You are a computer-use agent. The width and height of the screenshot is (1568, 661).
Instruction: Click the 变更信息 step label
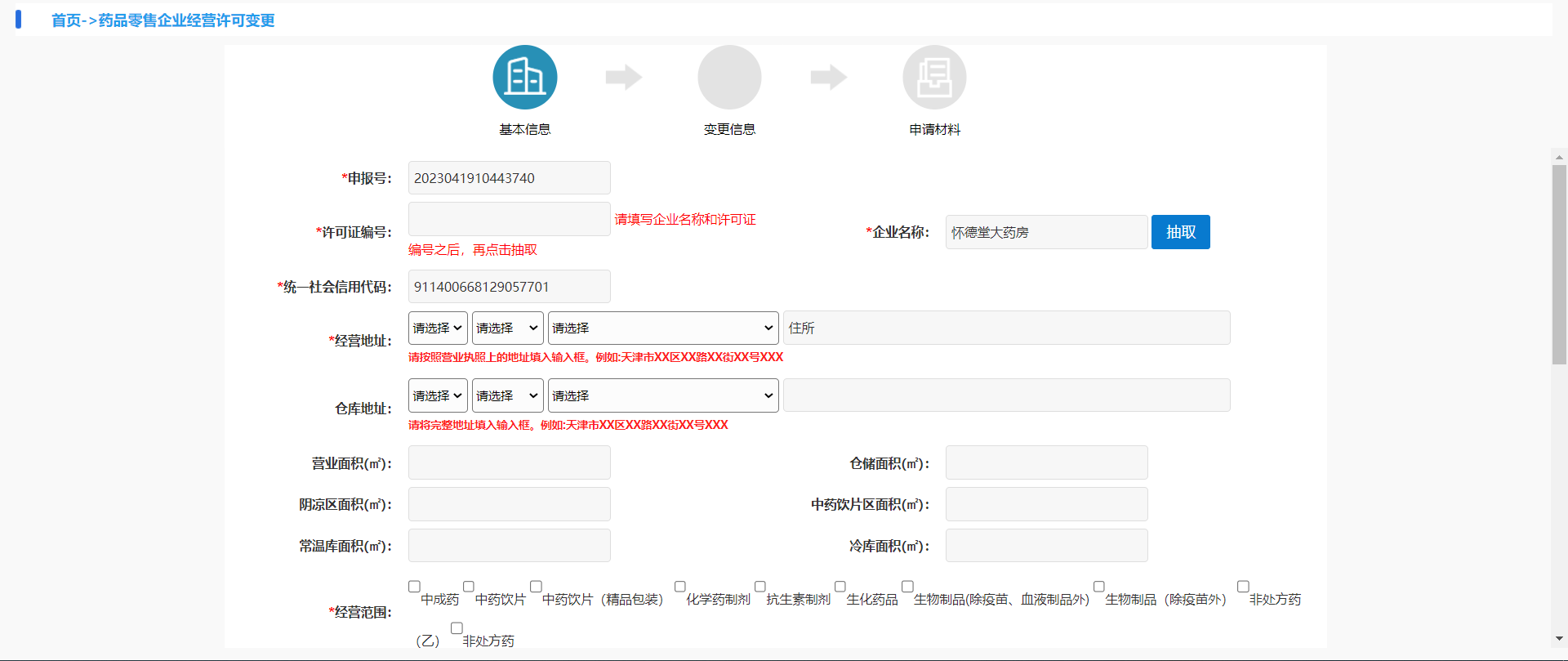pyautogui.click(x=729, y=129)
